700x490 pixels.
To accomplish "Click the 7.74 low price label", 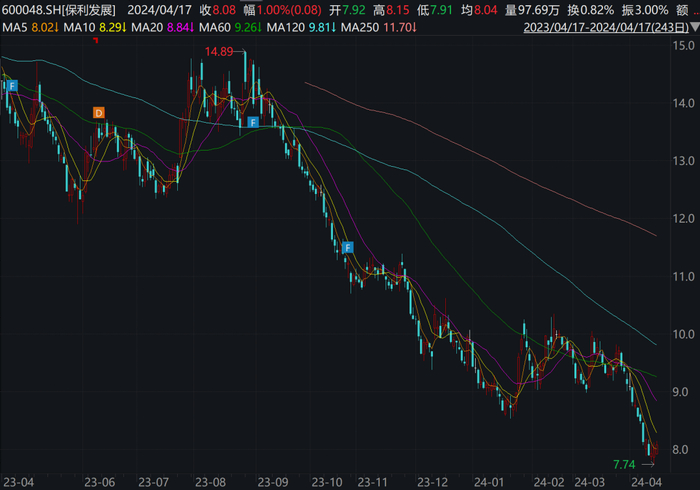I will point(624,465).
